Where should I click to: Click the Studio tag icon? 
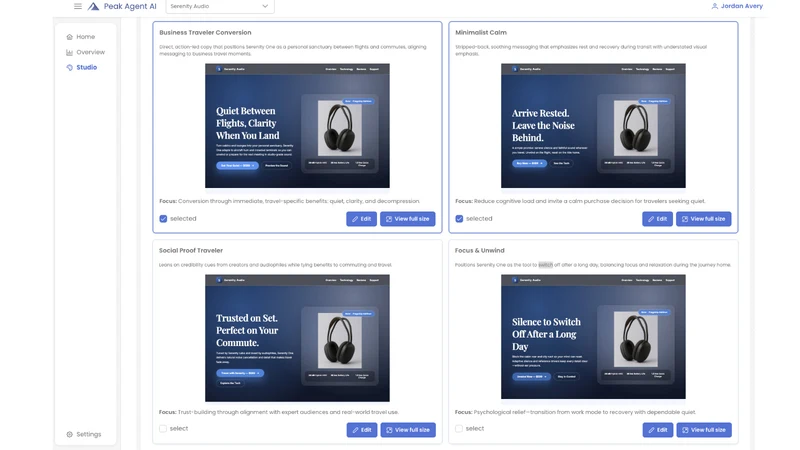click(x=69, y=67)
